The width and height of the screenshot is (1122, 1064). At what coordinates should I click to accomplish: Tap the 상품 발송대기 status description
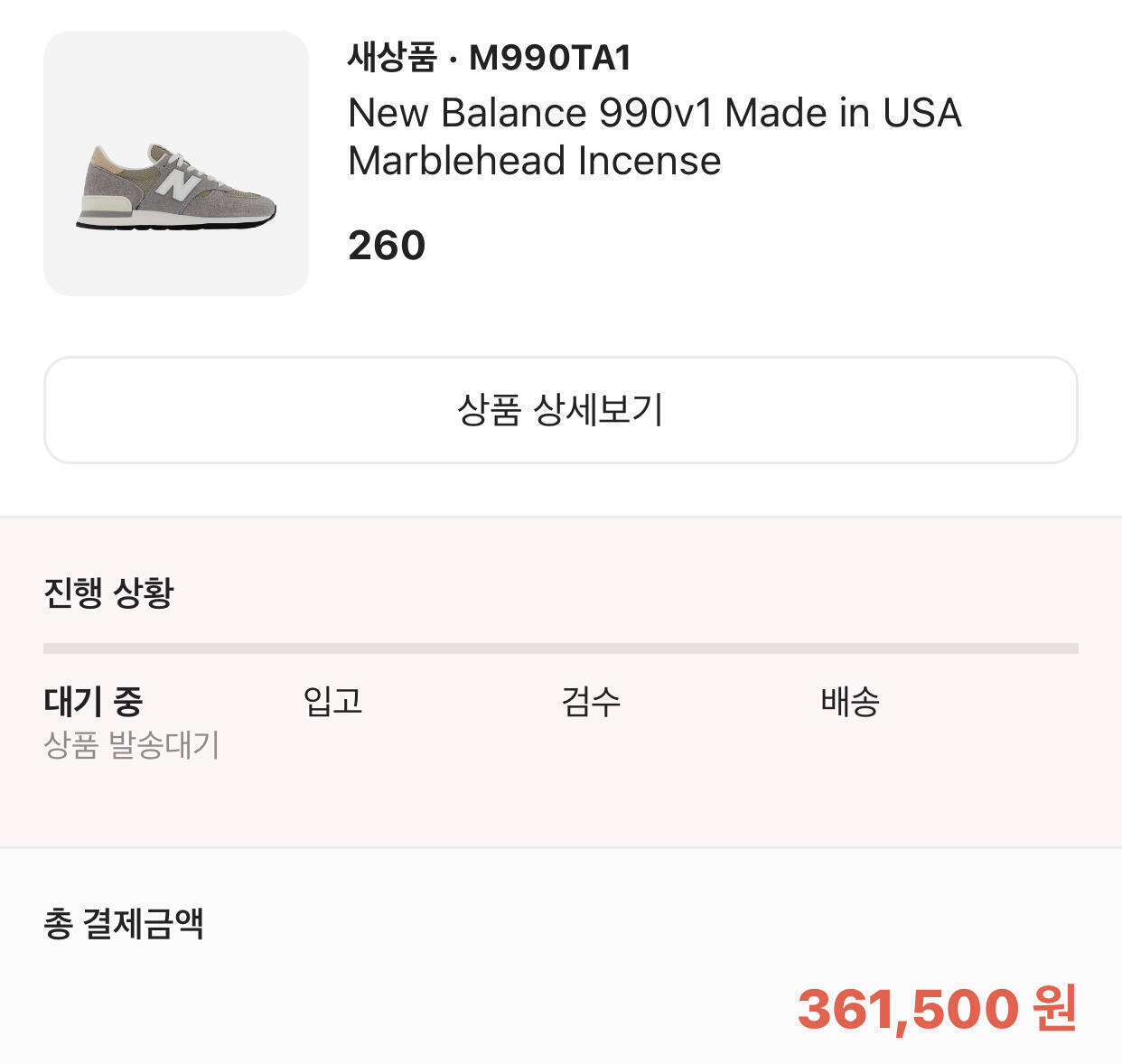pos(132,745)
